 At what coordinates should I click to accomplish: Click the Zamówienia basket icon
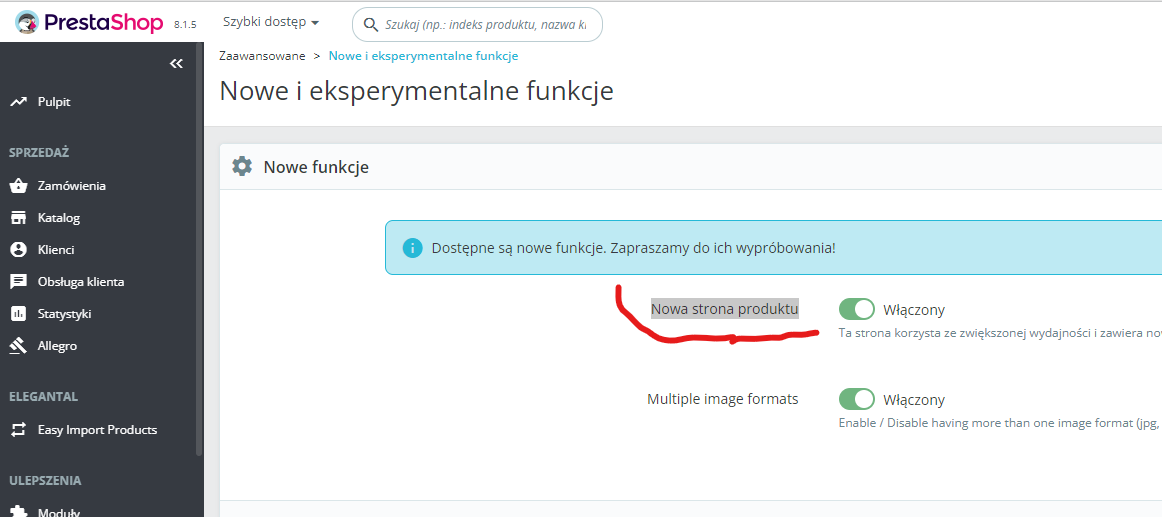point(19,186)
